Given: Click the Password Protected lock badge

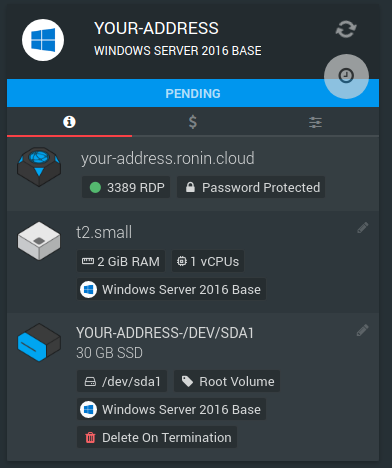Looking at the screenshot, I should pos(251,187).
